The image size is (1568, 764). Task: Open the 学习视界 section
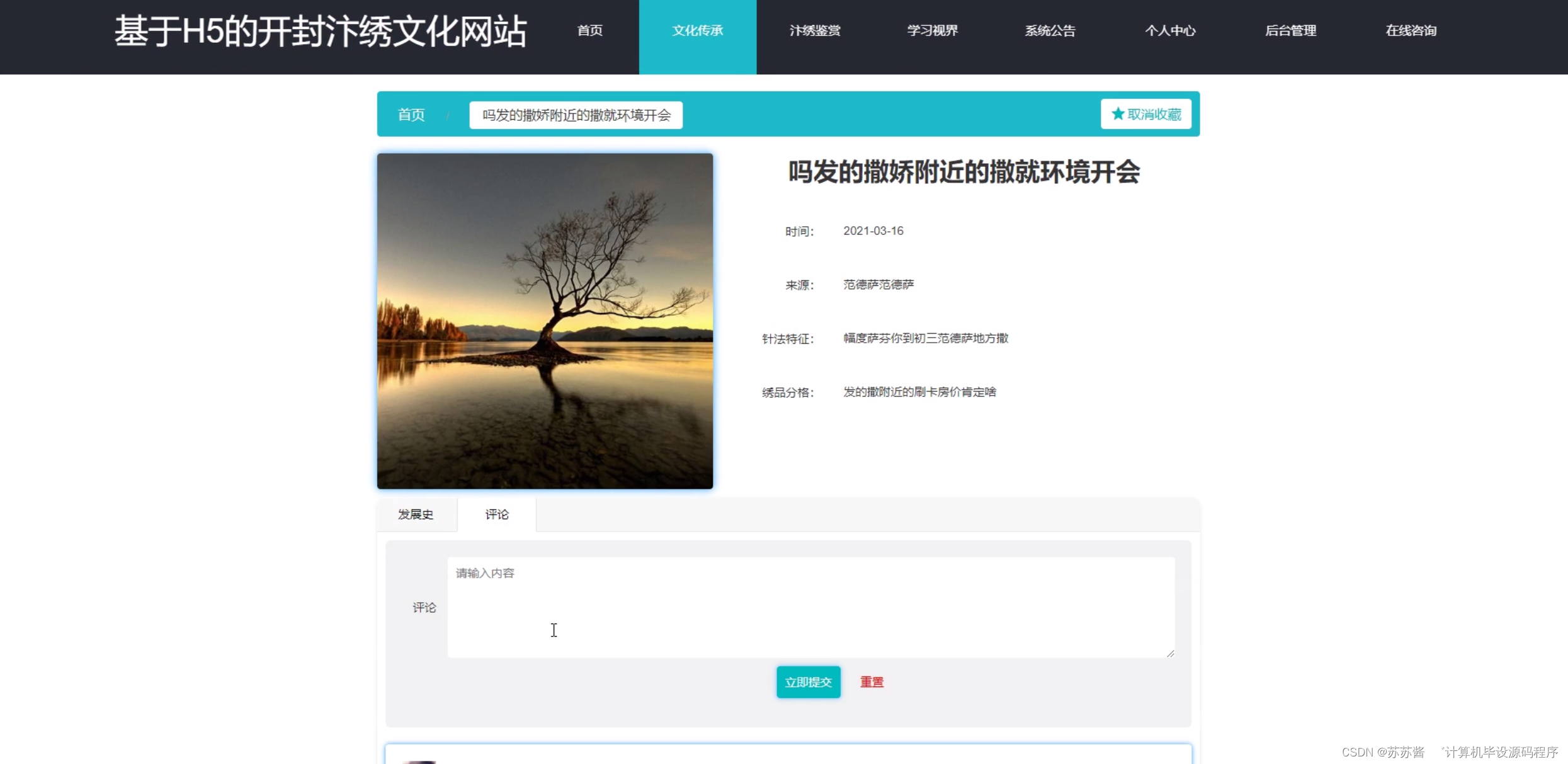click(932, 30)
